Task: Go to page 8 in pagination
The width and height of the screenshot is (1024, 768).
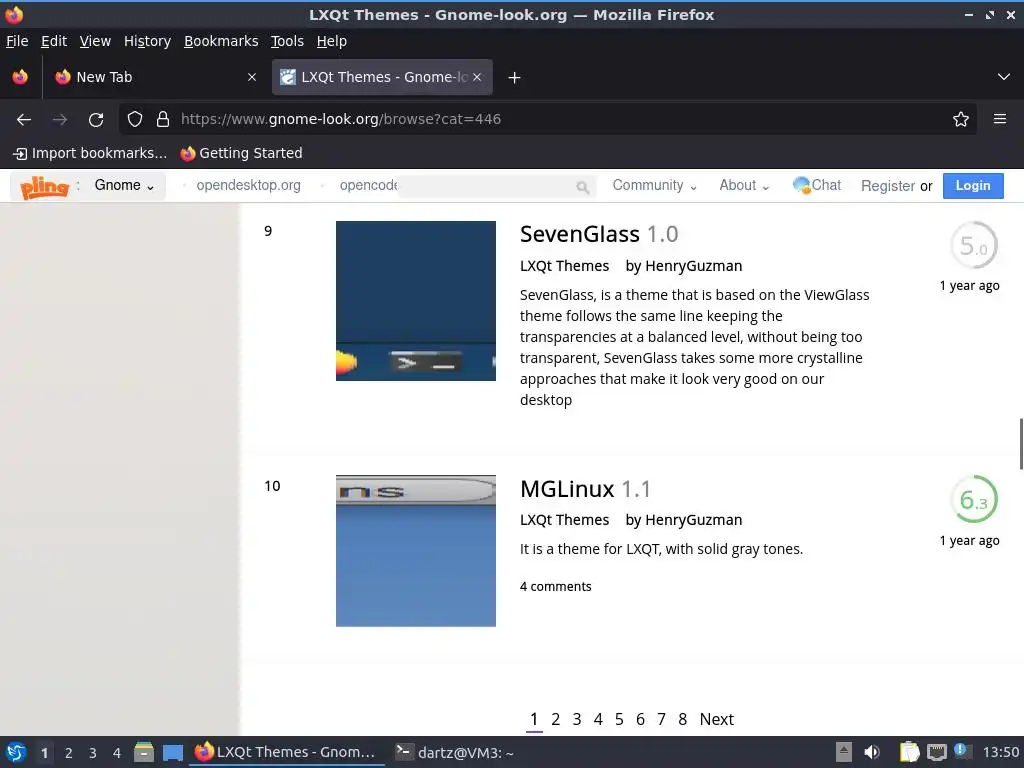Action: click(x=682, y=719)
